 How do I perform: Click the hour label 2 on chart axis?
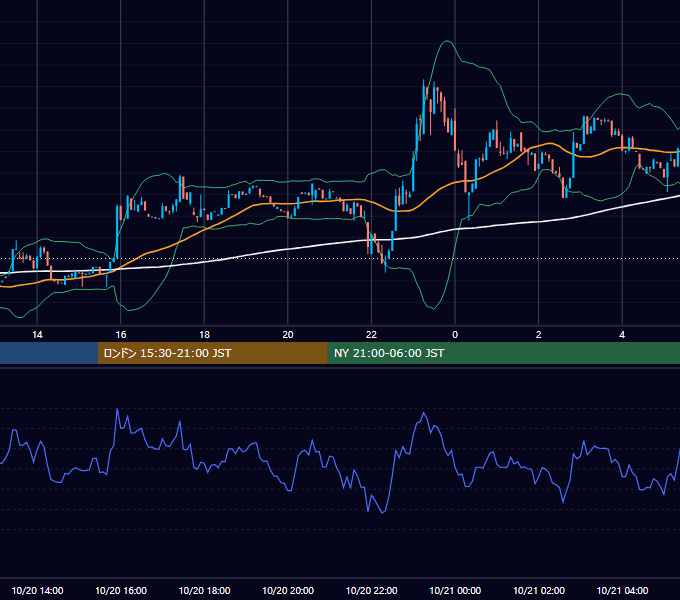(x=539, y=335)
